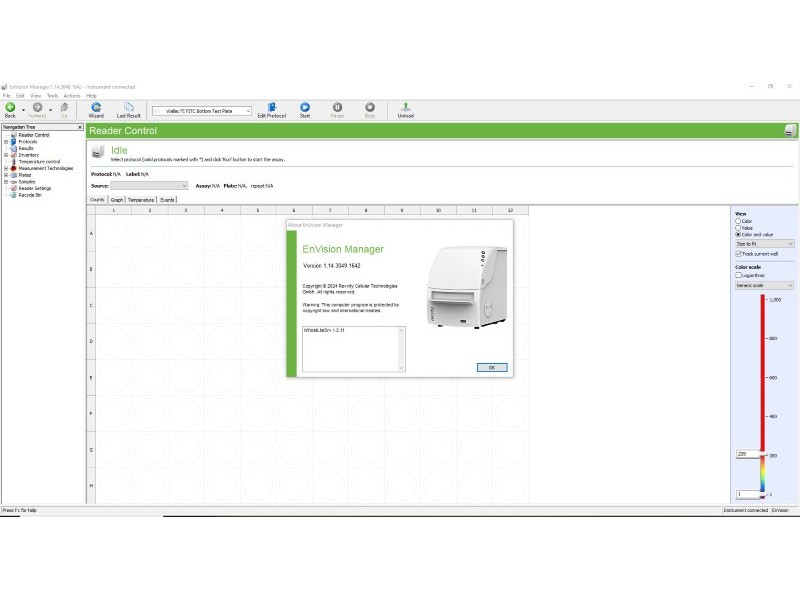800x600 pixels.
Task: Select Samples in navigation tree
Action: coord(27,182)
